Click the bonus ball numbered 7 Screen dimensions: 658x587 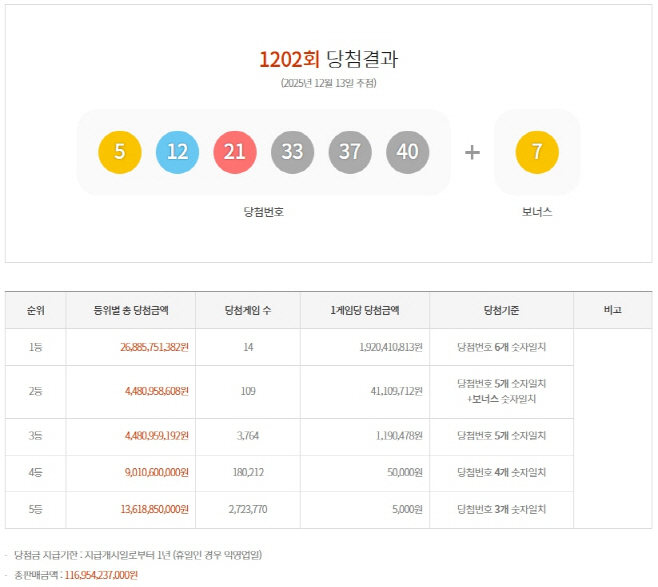pyautogui.click(x=537, y=152)
